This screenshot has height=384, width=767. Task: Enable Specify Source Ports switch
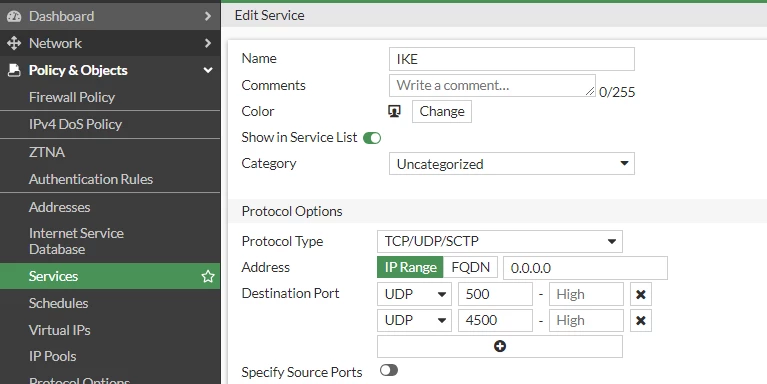[389, 370]
